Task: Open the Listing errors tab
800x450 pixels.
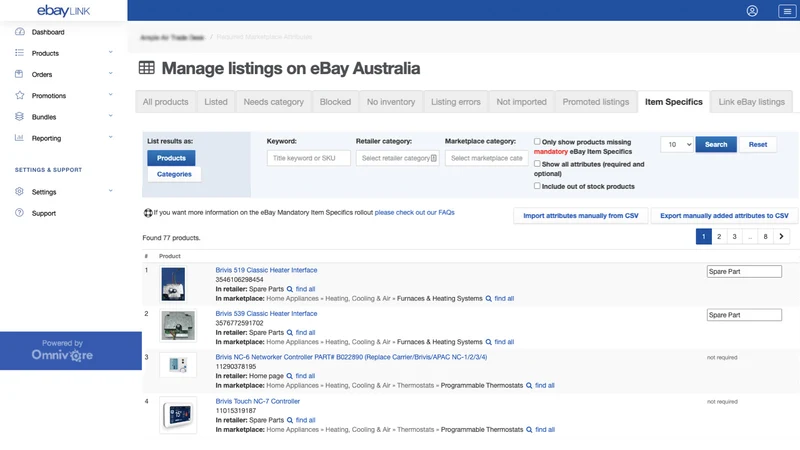Action: [456, 102]
